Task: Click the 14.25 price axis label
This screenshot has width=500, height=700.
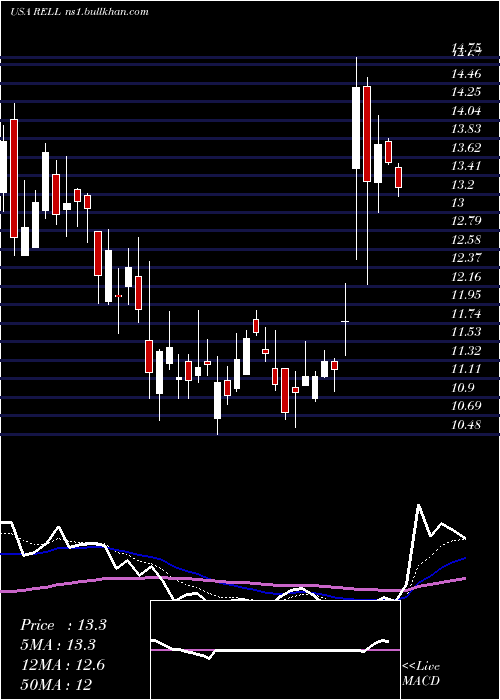Action: (467, 92)
